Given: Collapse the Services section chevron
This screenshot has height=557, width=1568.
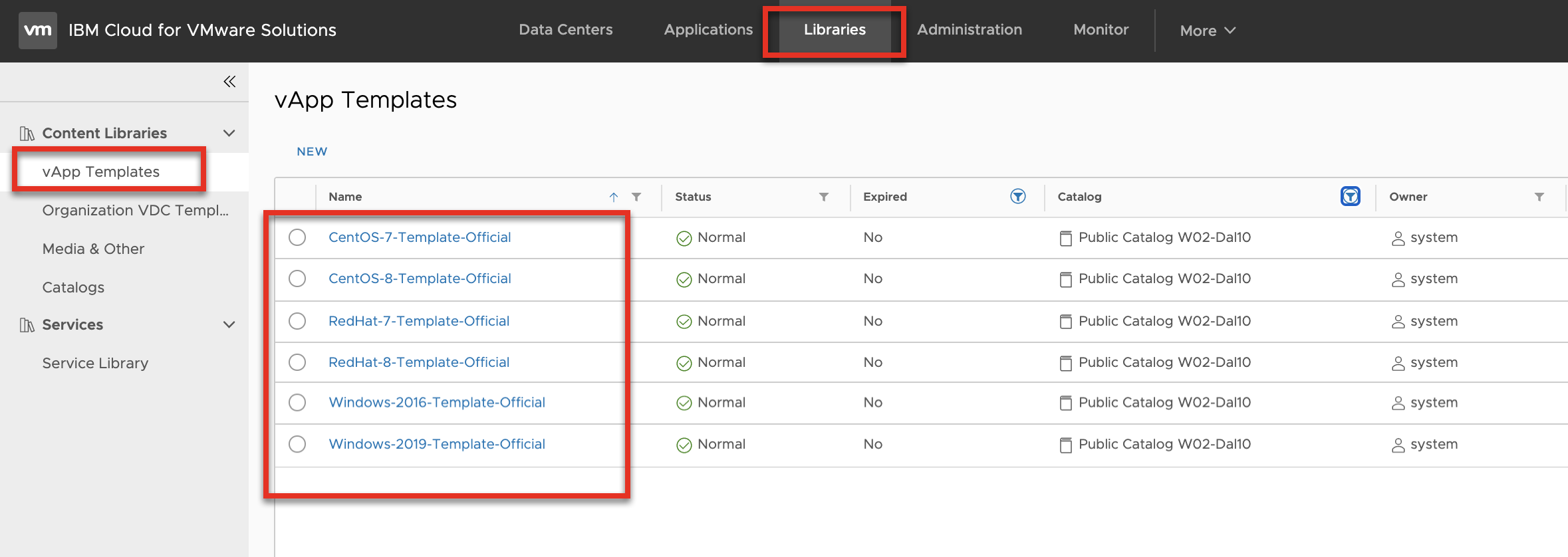Looking at the screenshot, I should click(x=229, y=324).
